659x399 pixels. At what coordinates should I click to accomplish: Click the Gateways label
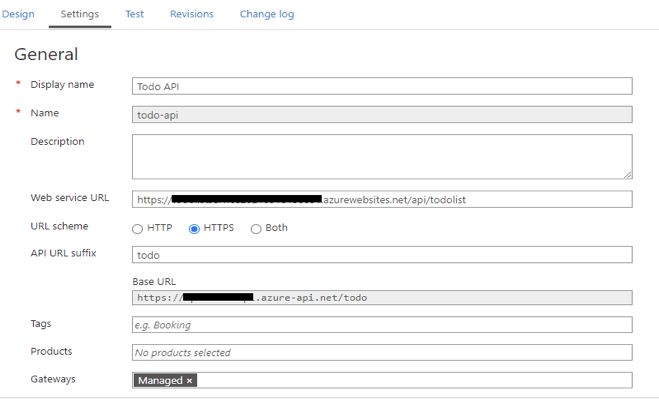point(53,379)
